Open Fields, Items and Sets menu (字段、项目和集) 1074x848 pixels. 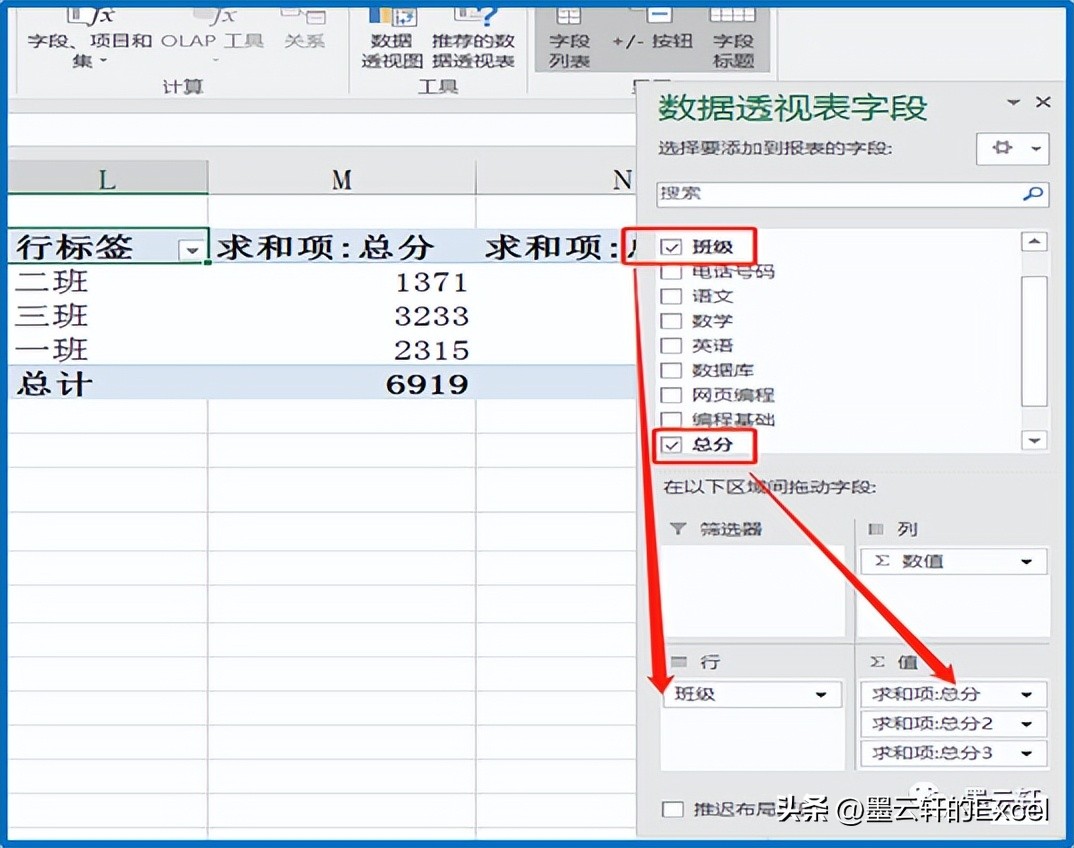pos(89,40)
